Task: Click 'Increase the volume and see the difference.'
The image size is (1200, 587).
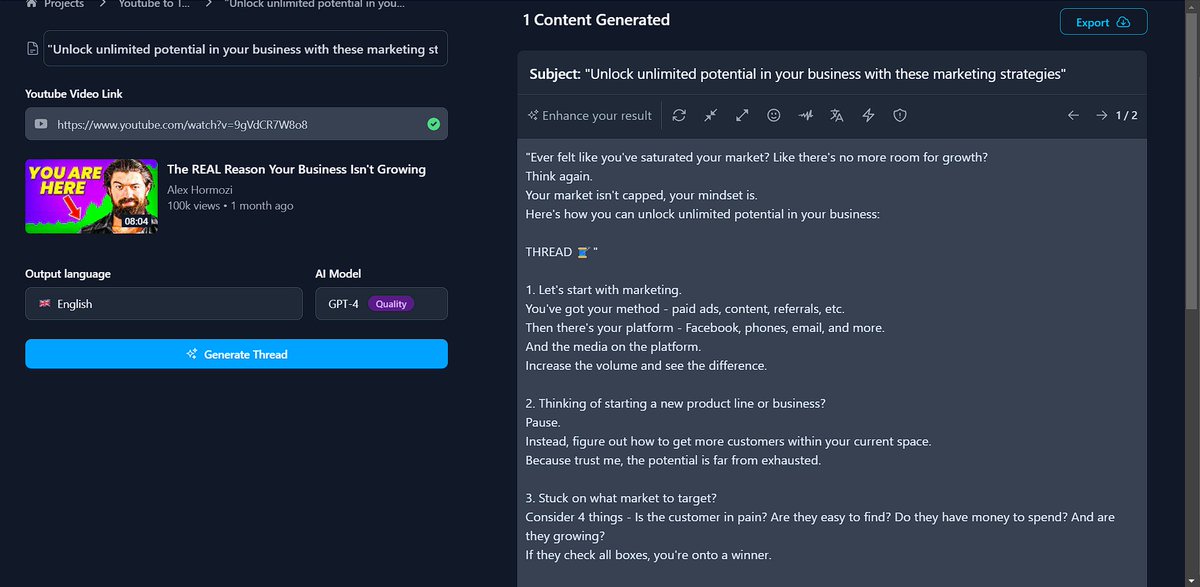Action: point(646,366)
